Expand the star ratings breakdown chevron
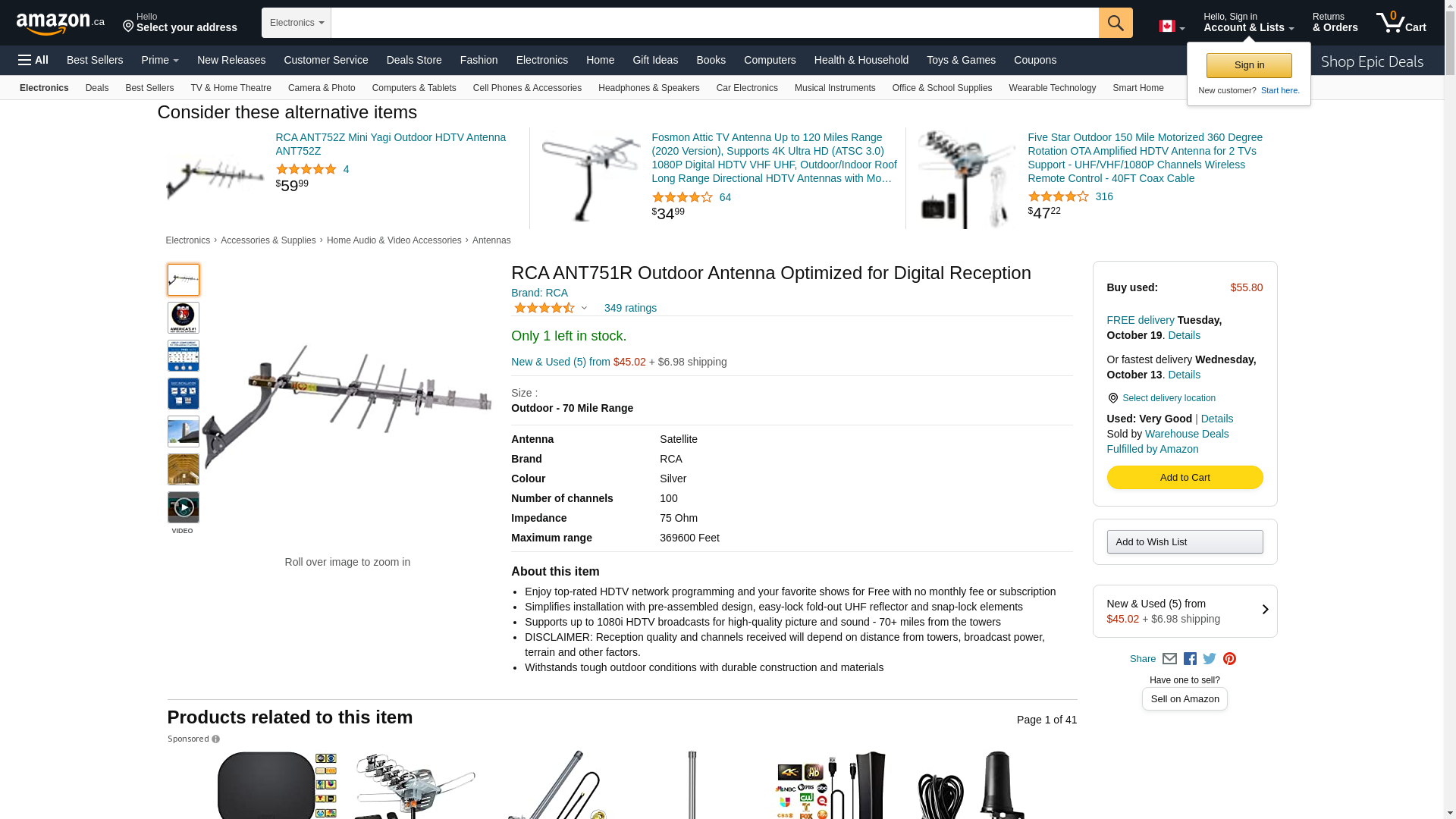Image resolution: width=1456 pixels, height=819 pixels. pyautogui.click(x=584, y=308)
